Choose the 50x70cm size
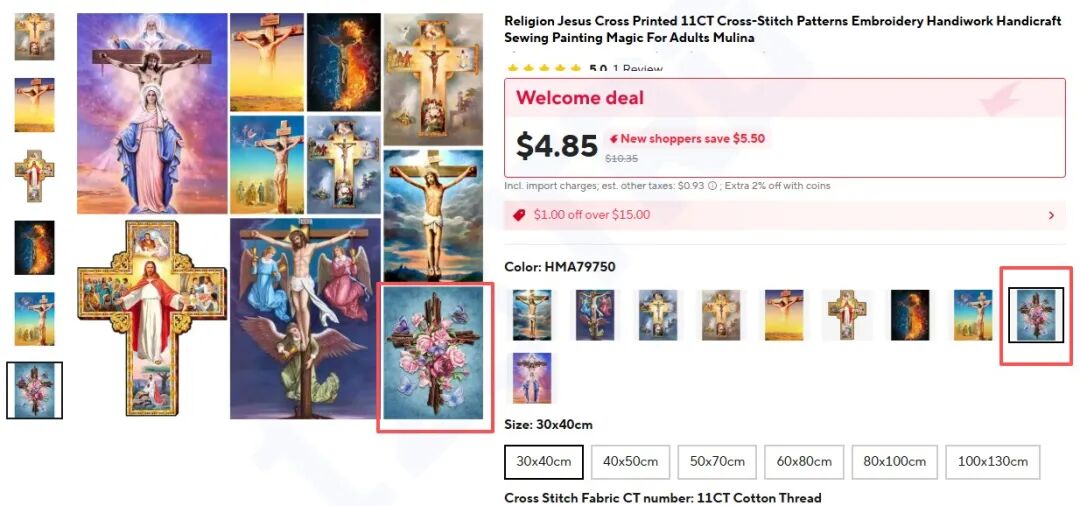Image resolution: width=1080 pixels, height=506 pixels. (717, 462)
